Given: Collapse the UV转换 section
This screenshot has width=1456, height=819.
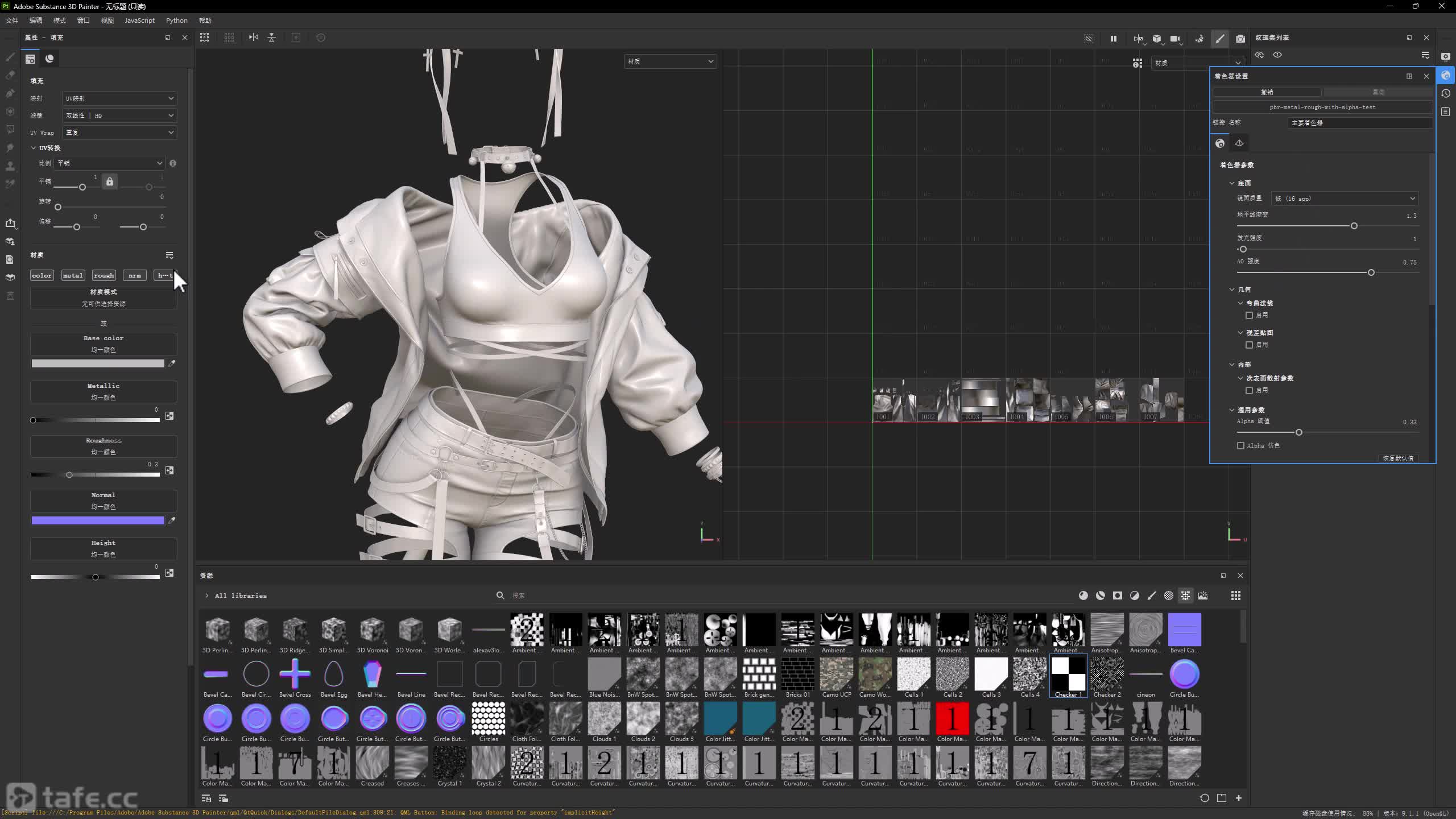Looking at the screenshot, I should [34, 148].
